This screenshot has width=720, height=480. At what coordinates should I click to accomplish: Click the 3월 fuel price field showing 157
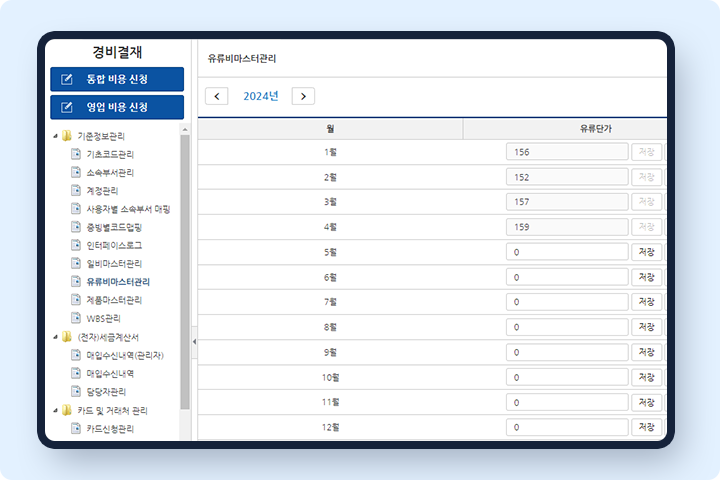click(567, 202)
